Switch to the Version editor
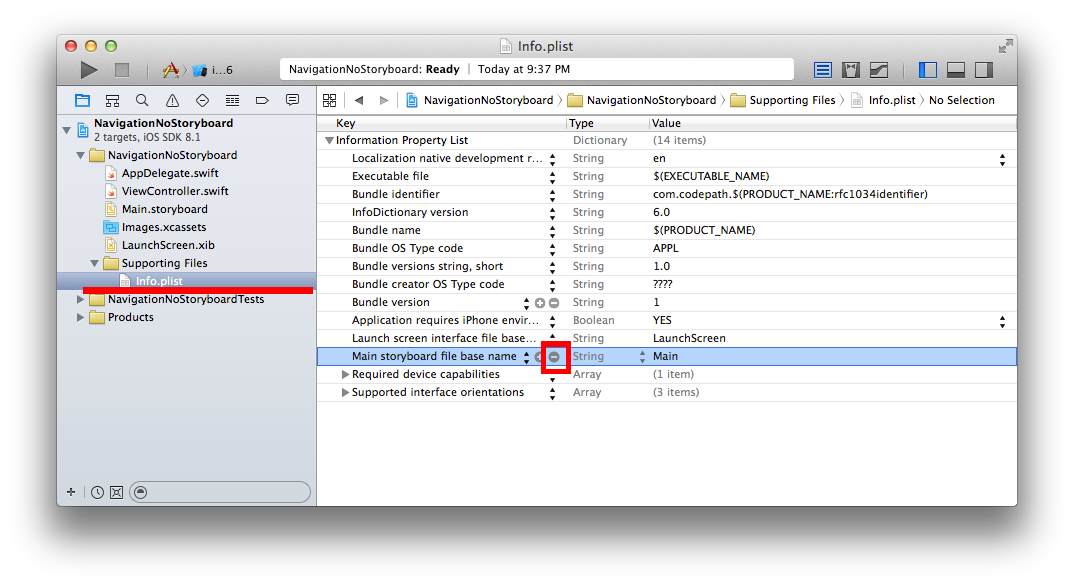 (x=879, y=70)
